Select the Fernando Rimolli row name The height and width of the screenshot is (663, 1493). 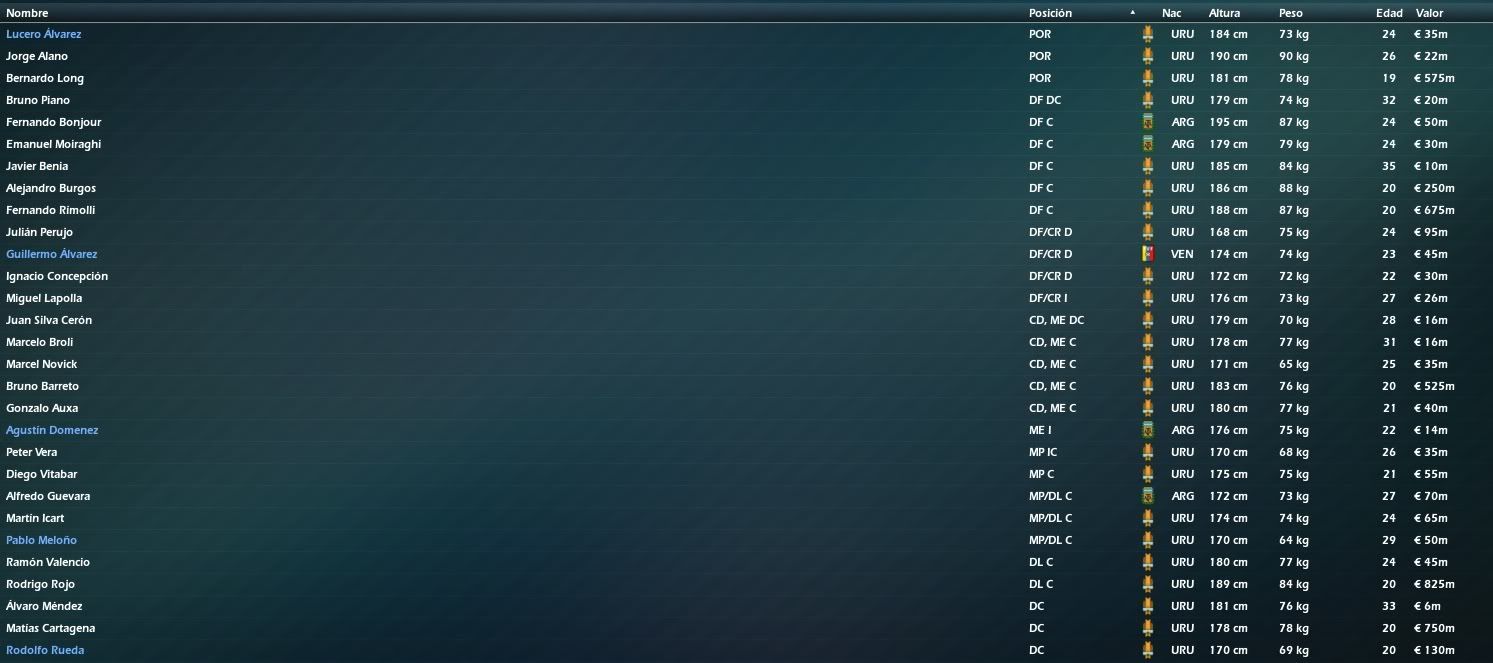pos(49,210)
